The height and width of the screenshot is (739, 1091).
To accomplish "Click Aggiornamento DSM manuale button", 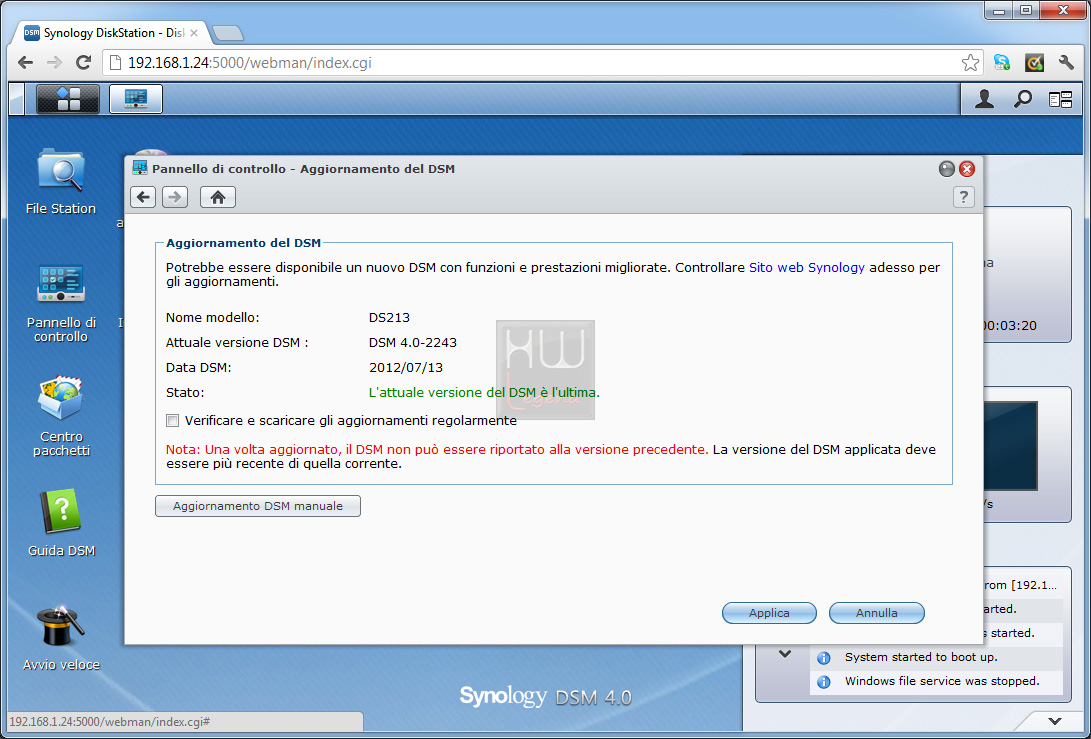I will (257, 506).
